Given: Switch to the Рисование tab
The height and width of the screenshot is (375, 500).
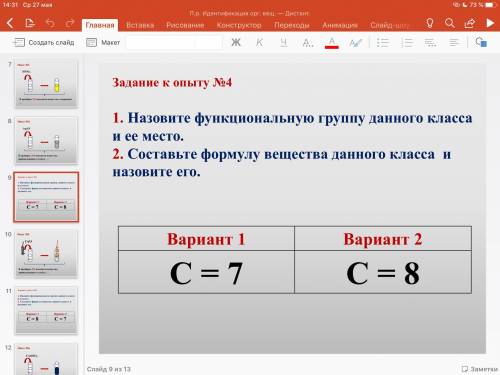Looking at the screenshot, I should click(x=185, y=25).
